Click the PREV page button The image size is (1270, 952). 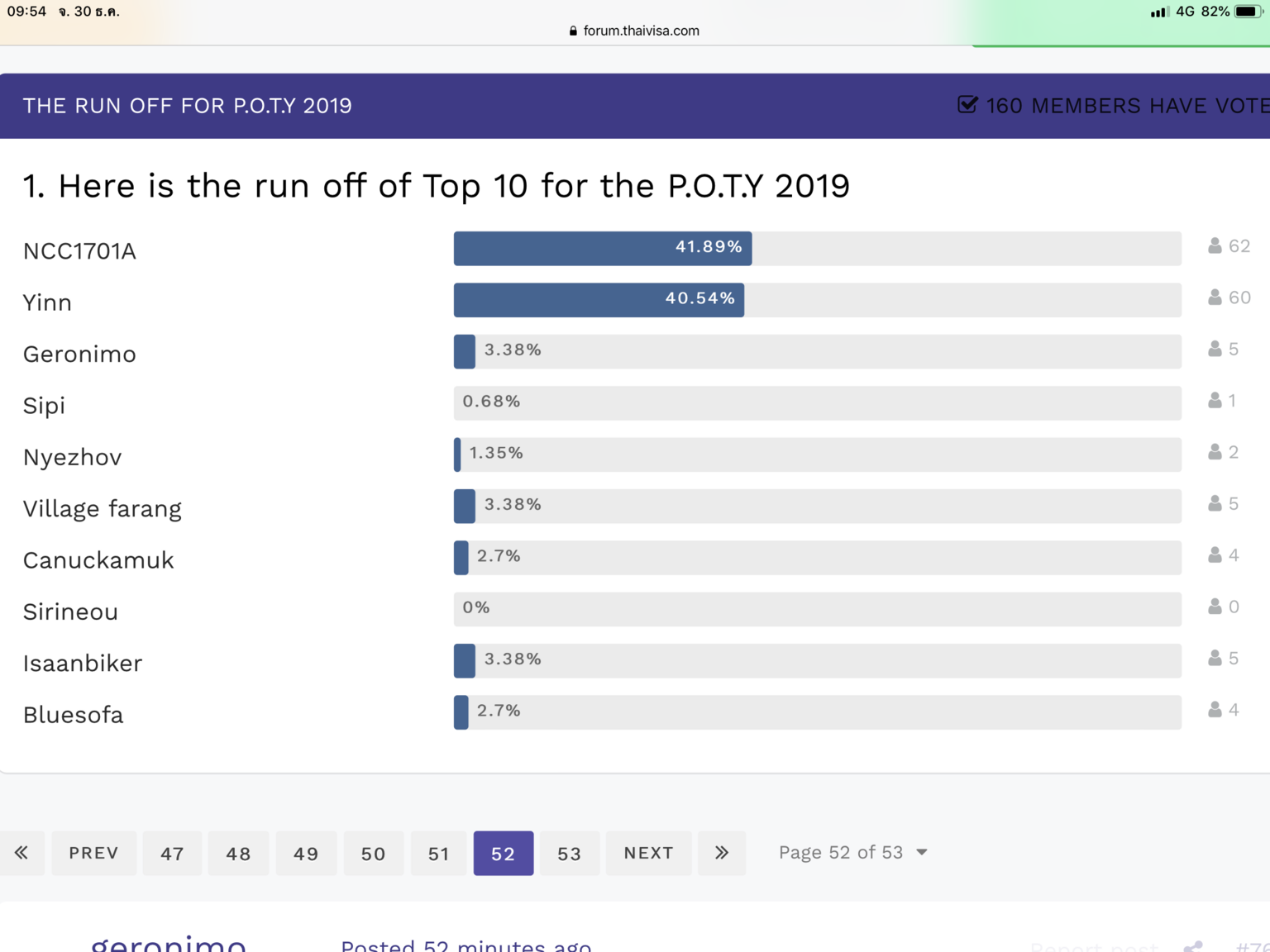[93, 853]
